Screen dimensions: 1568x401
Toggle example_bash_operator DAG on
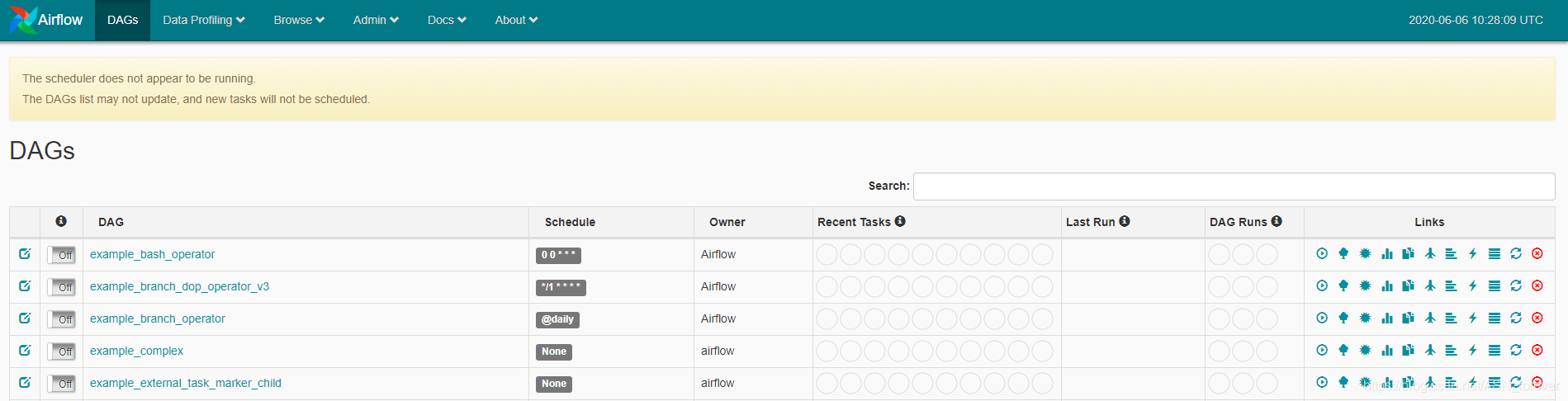pyautogui.click(x=62, y=255)
